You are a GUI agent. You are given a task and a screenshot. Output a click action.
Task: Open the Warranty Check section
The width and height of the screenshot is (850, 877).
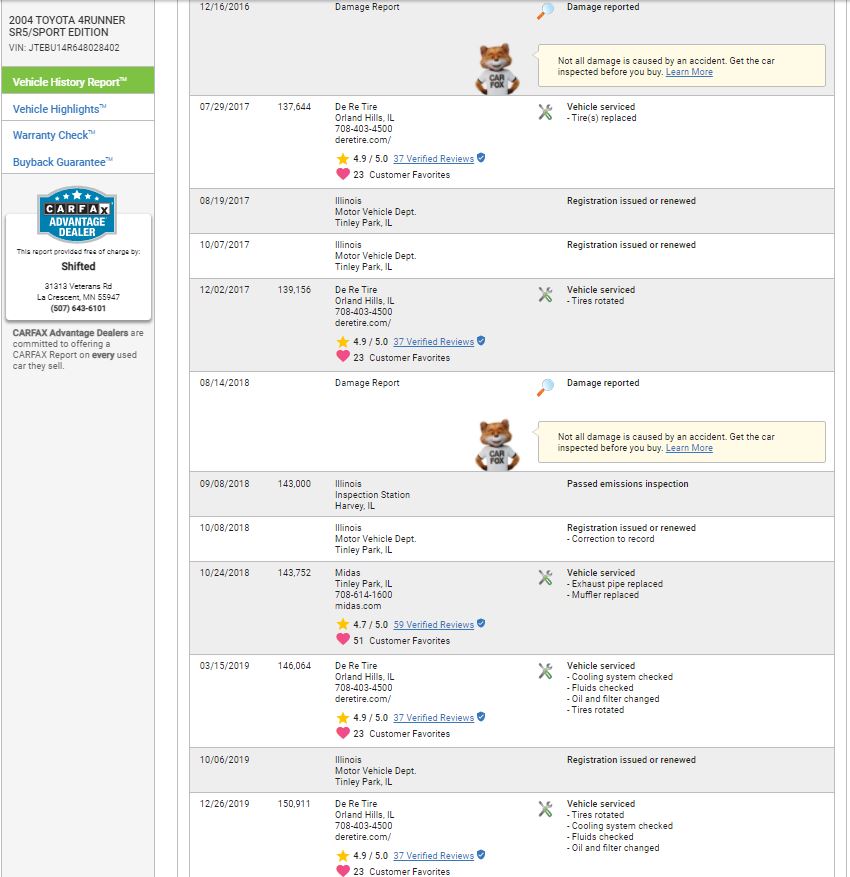pyautogui.click(x=54, y=135)
